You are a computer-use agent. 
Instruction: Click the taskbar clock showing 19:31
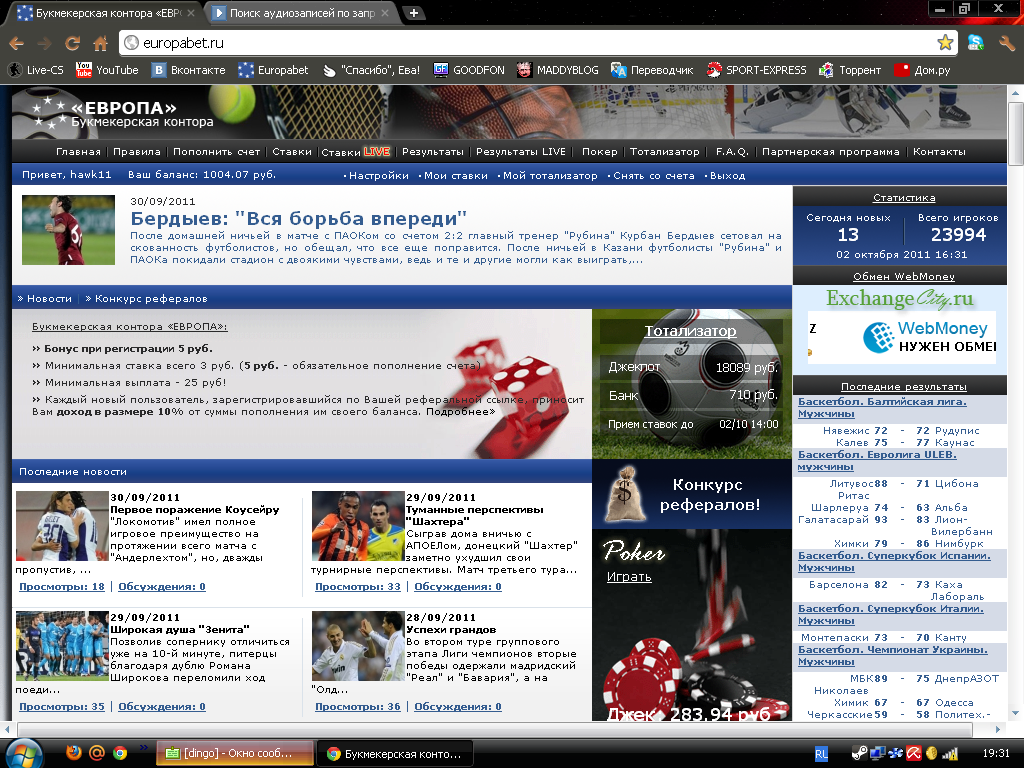tap(996, 753)
